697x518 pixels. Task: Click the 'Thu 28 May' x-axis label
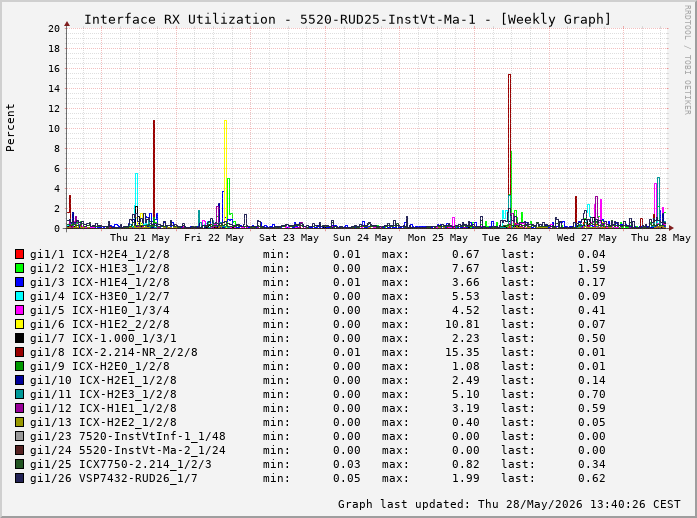click(661, 238)
